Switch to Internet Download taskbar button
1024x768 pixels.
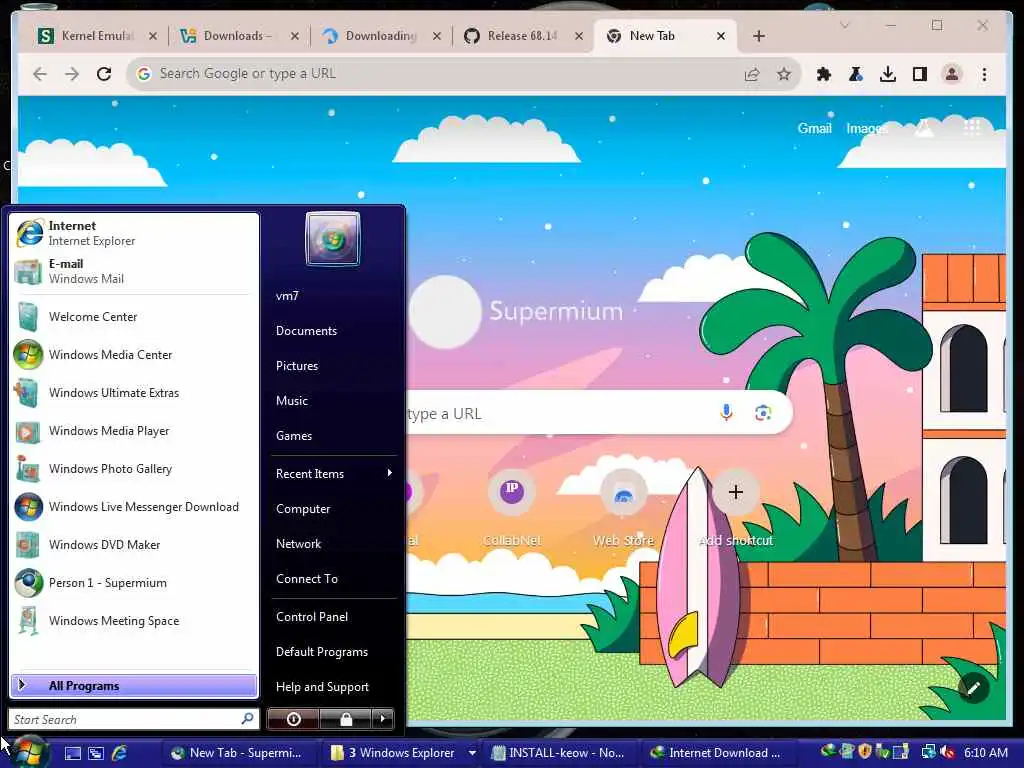pyautogui.click(x=717, y=753)
